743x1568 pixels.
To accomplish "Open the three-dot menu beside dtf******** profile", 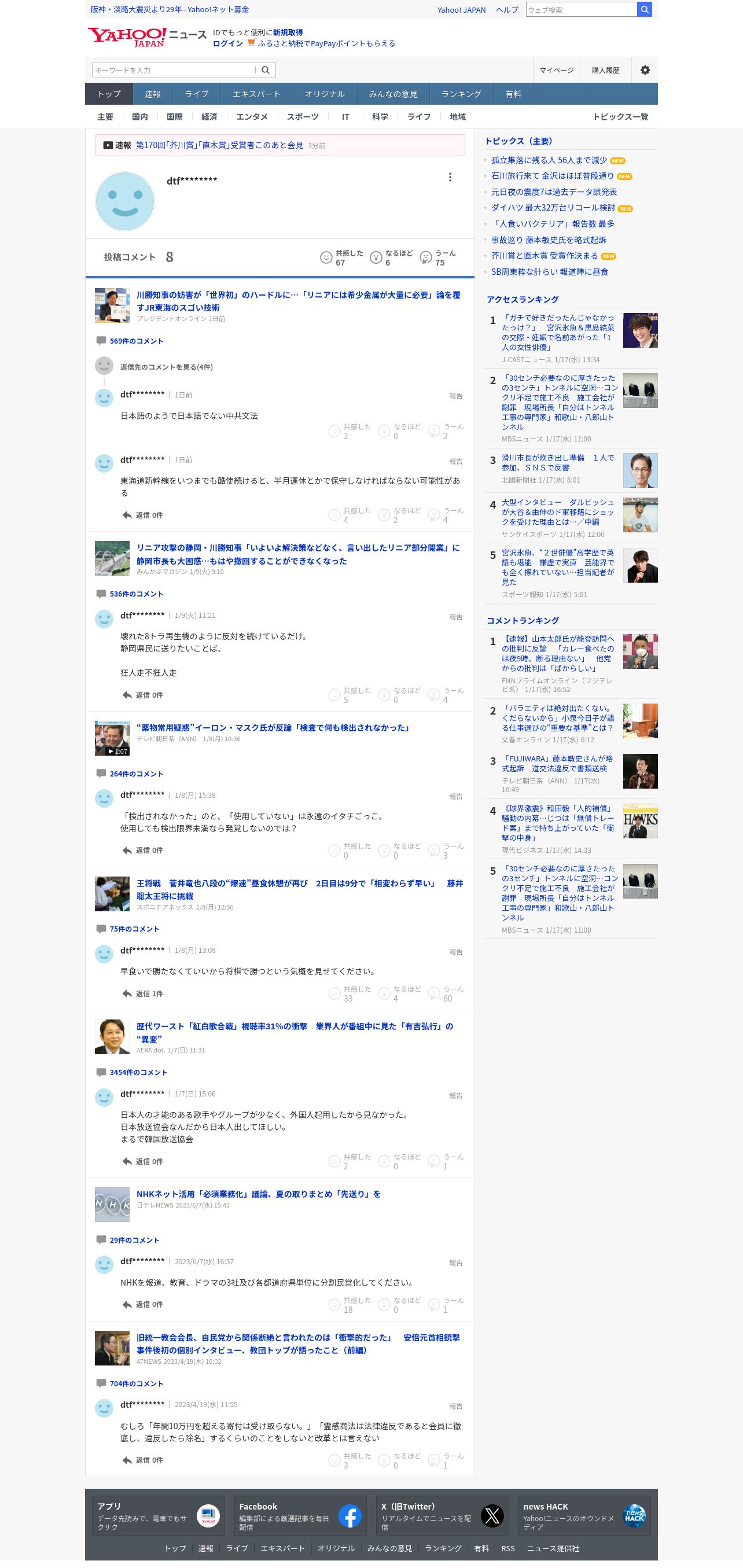I will pos(450,177).
